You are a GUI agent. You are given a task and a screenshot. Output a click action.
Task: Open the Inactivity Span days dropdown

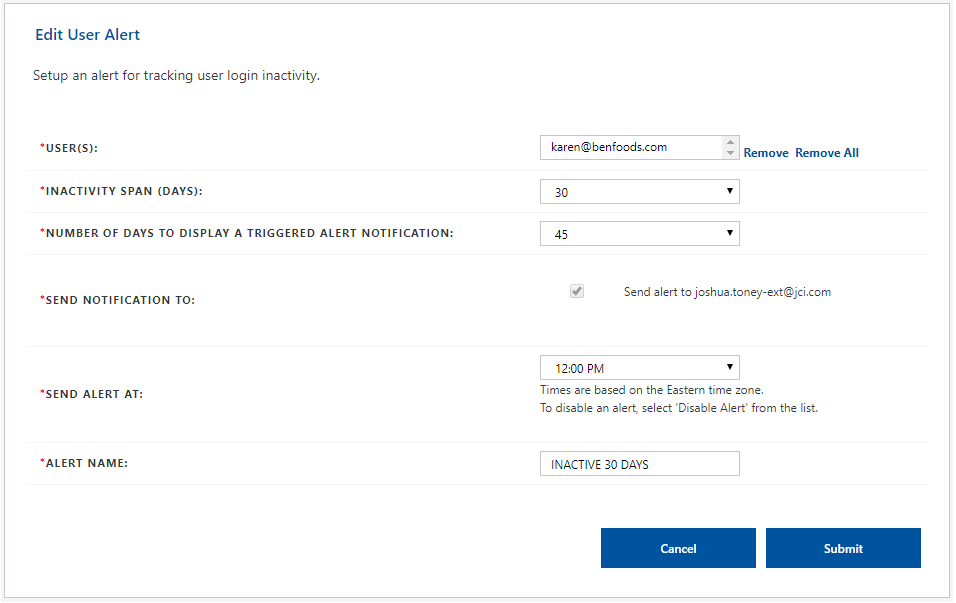[639, 192]
